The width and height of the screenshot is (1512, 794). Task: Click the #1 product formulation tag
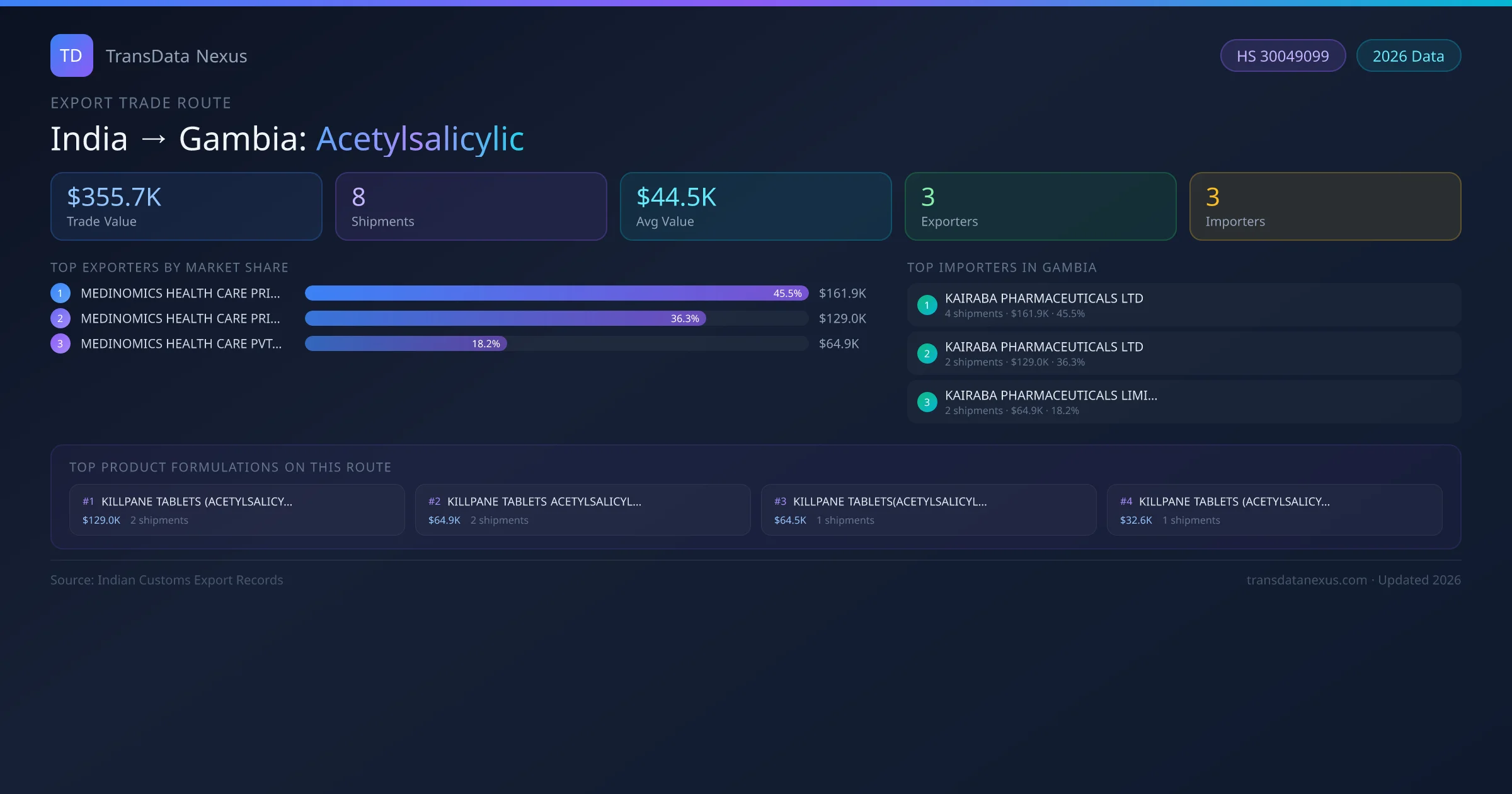88,502
